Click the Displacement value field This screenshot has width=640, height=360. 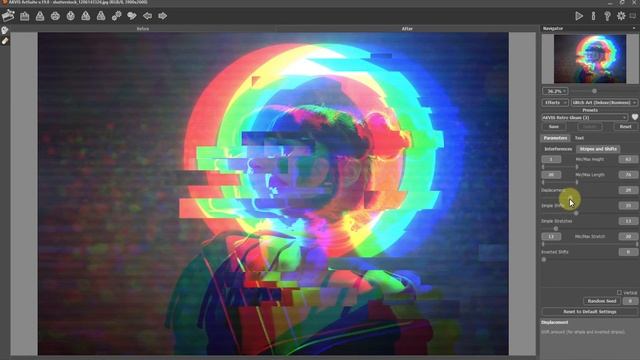[628, 190]
